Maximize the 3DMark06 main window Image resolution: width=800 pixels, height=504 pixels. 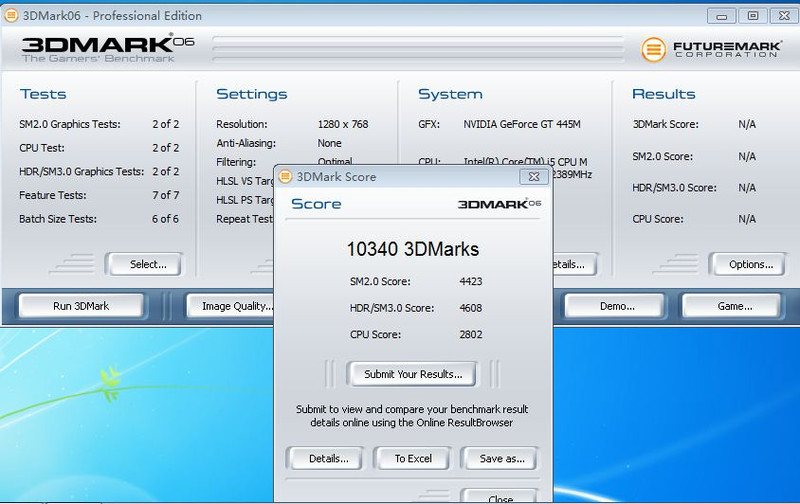(x=753, y=16)
